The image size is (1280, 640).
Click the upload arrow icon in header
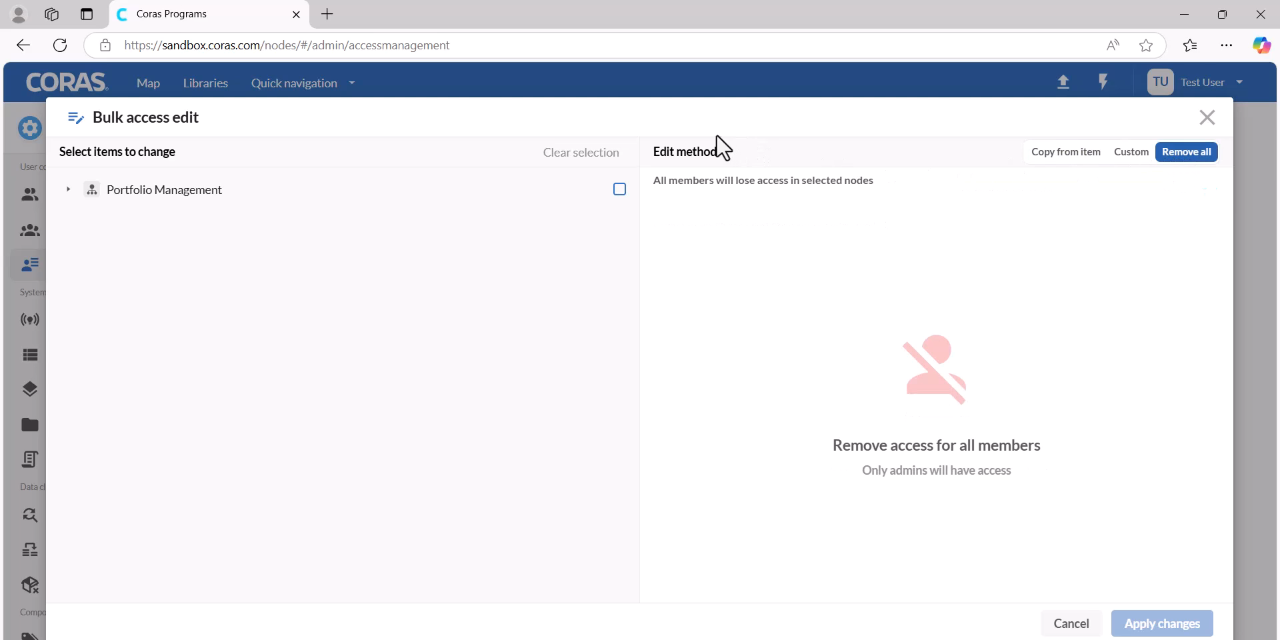[x=1063, y=82]
